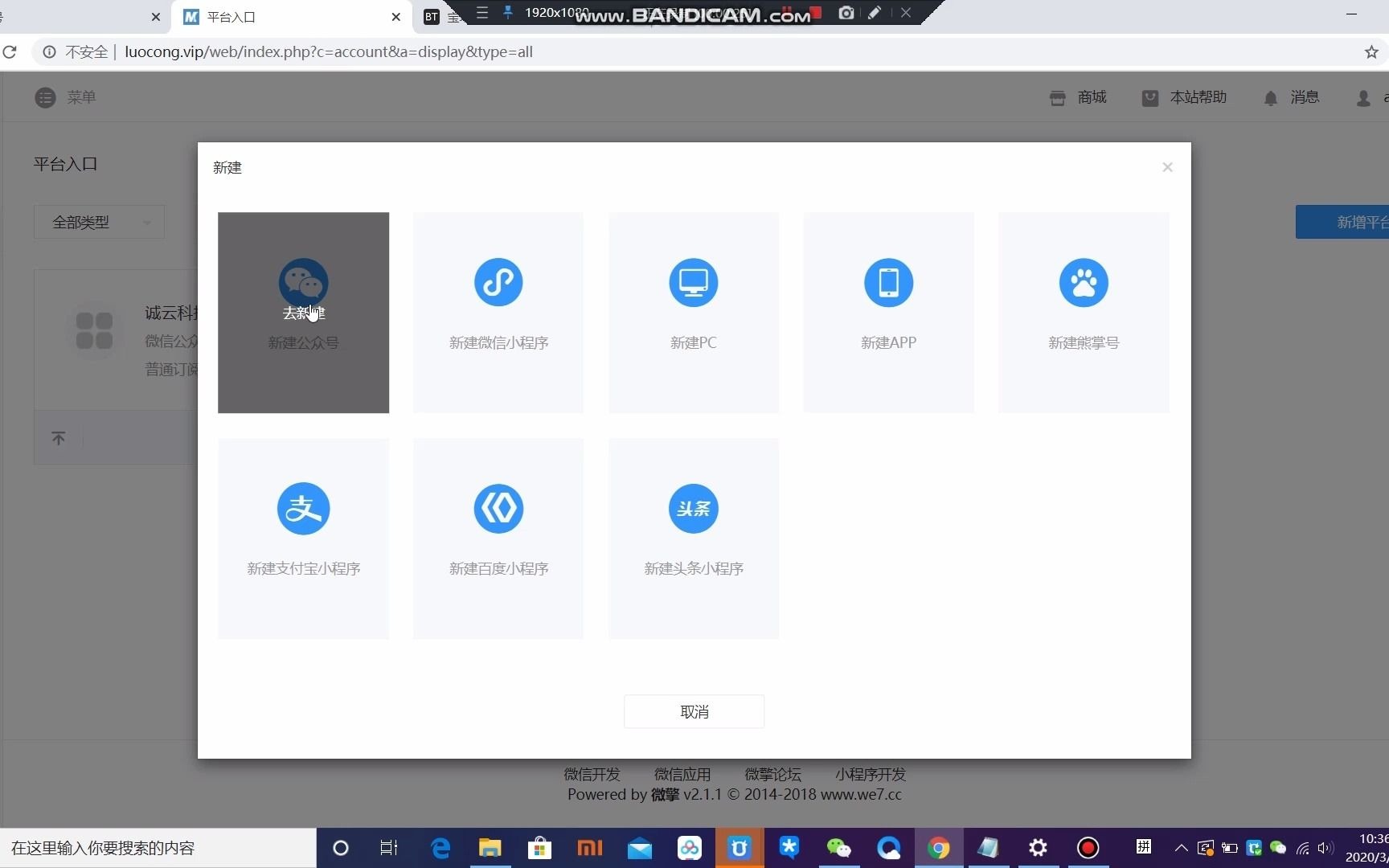Expand the 全部类型 type filter dropdown
This screenshot has width=1389, height=868.
coord(98,222)
